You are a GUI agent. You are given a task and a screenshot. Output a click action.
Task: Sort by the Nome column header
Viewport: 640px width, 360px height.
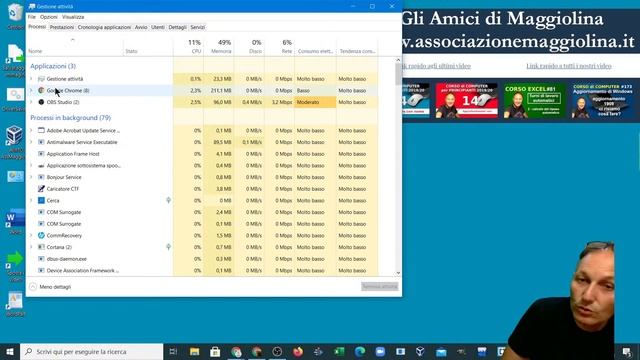pyautogui.click(x=75, y=47)
